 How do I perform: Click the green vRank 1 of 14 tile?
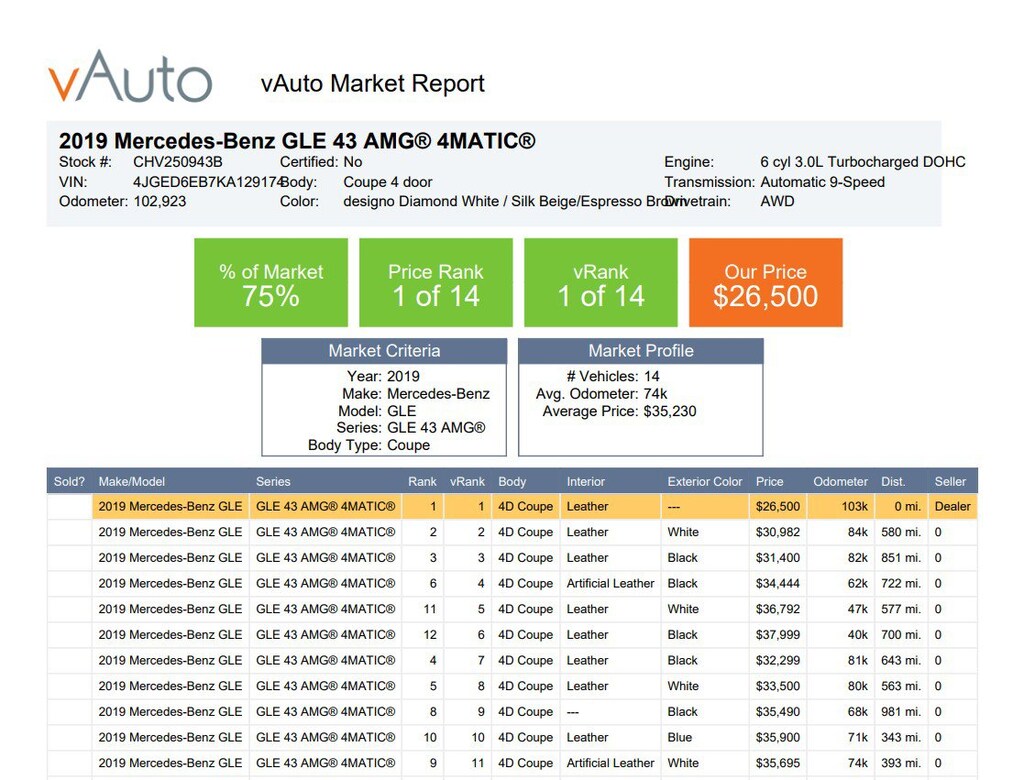600,283
